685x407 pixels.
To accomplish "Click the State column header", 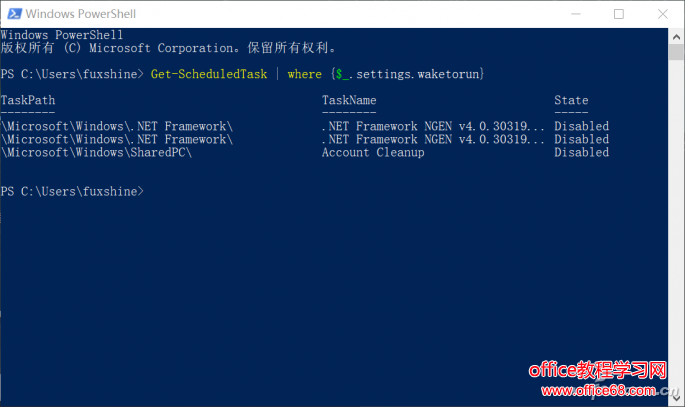I will 571,101.
